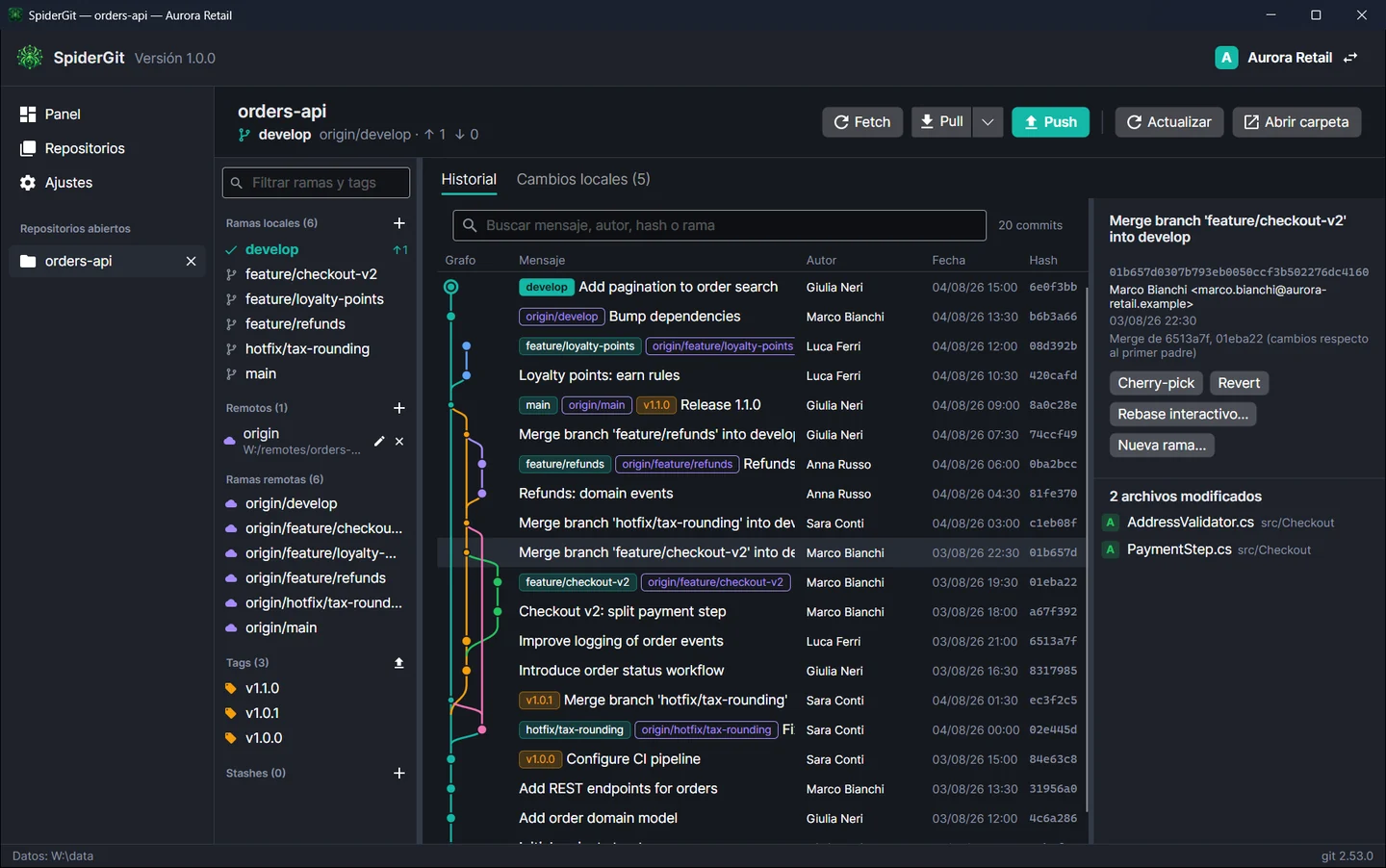Push commits with the Push button

(x=1050, y=122)
